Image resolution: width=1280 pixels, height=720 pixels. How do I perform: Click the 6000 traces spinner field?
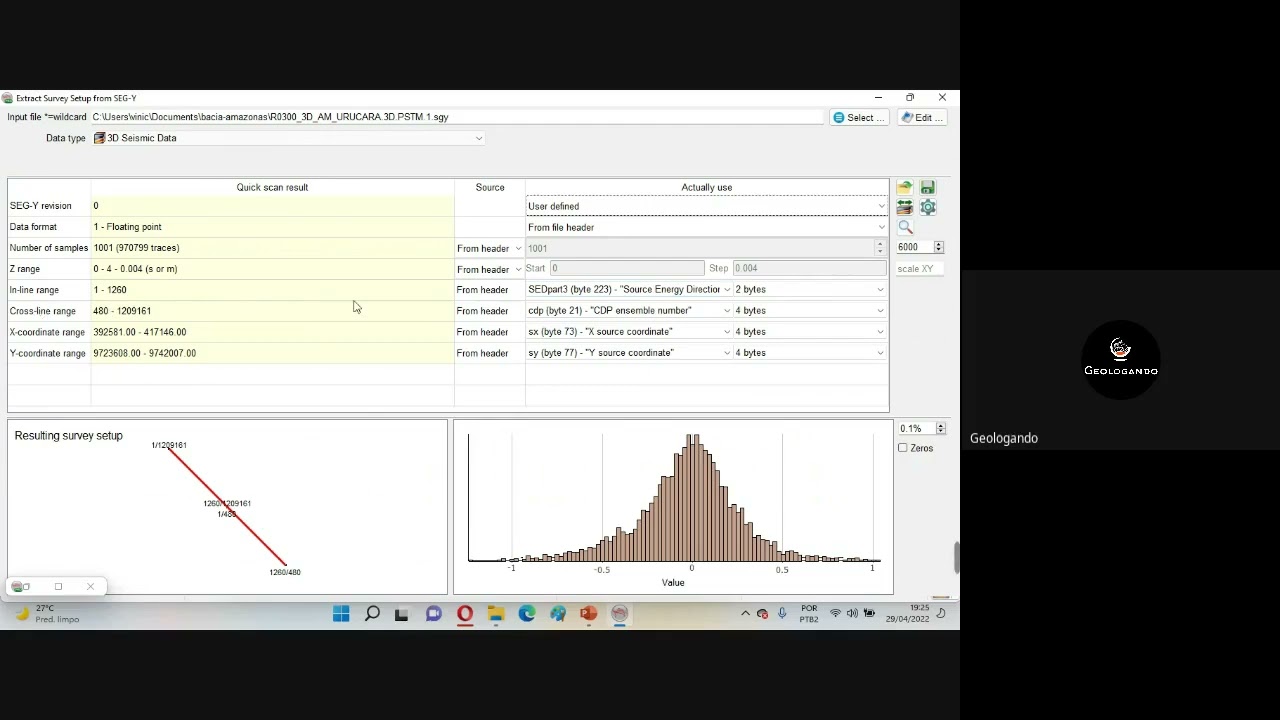point(919,246)
